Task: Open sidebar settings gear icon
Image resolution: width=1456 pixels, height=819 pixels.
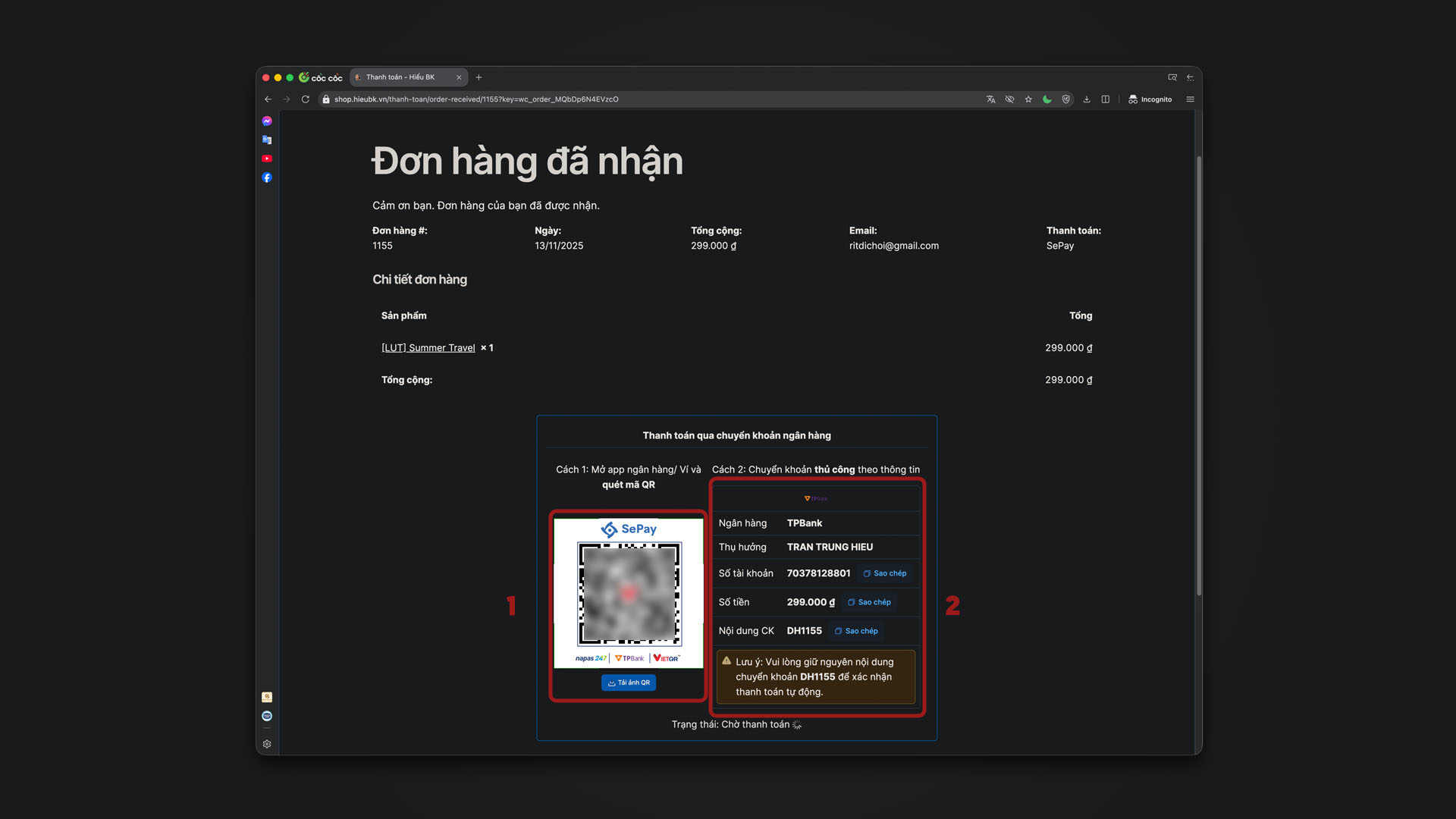Action: [267, 744]
